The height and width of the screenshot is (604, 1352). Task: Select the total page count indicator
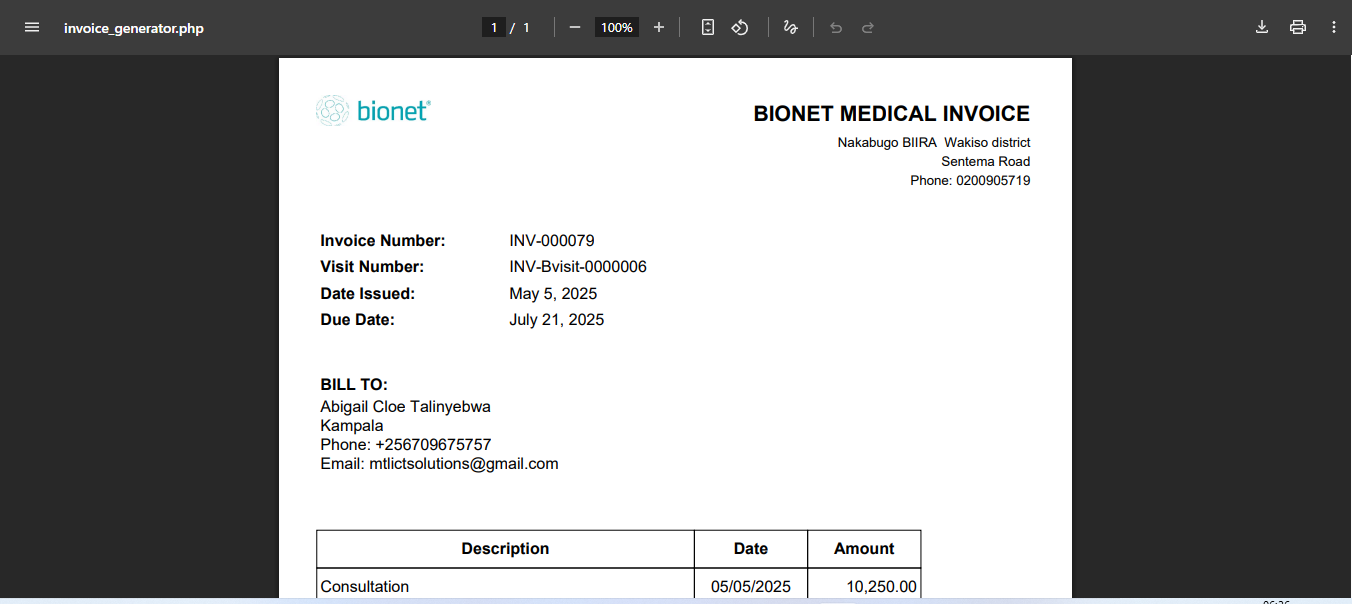click(526, 27)
